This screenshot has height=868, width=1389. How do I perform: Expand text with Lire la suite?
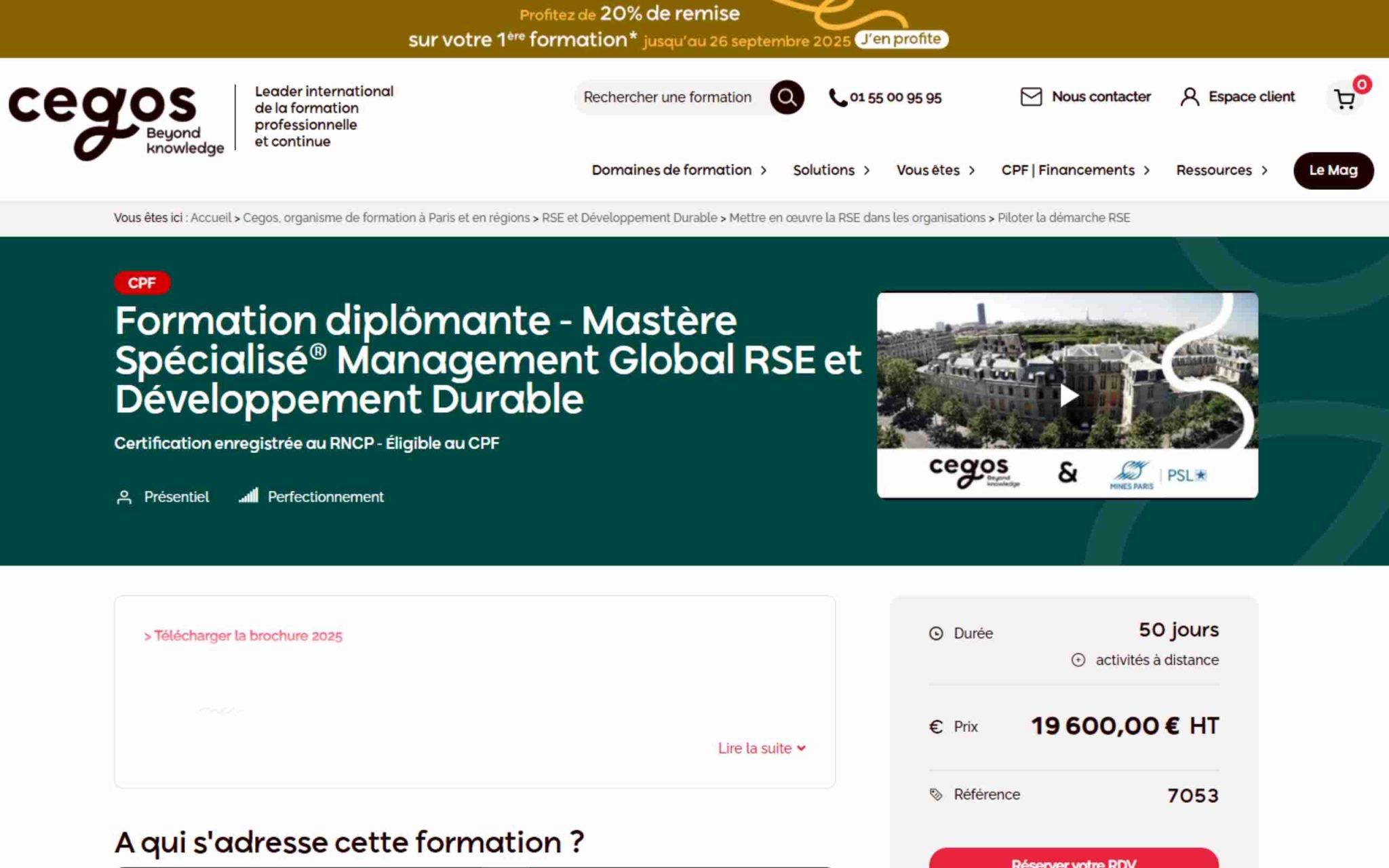pyautogui.click(x=762, y=748)
